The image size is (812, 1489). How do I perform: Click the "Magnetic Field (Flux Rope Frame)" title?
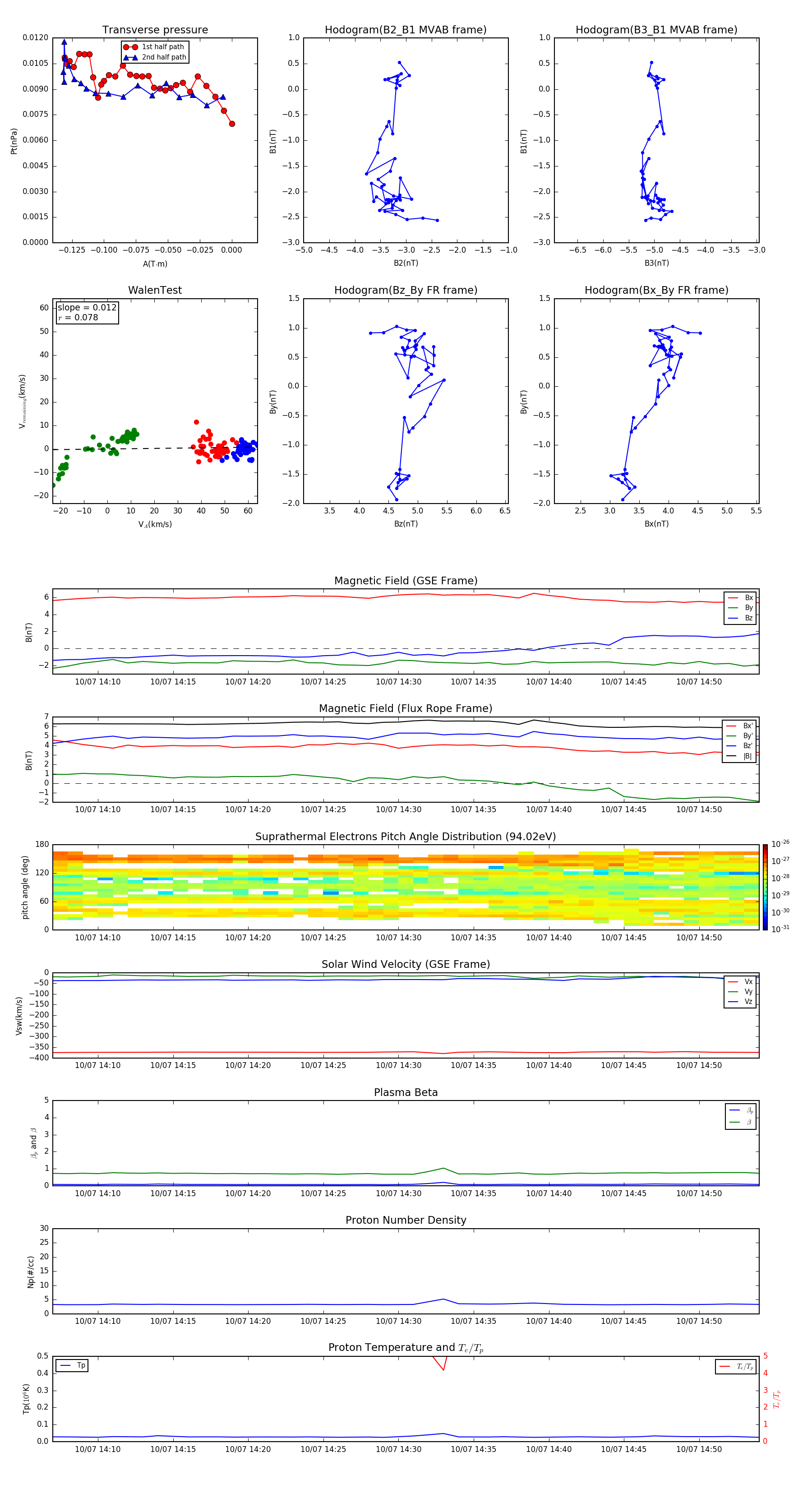point(406,709)
